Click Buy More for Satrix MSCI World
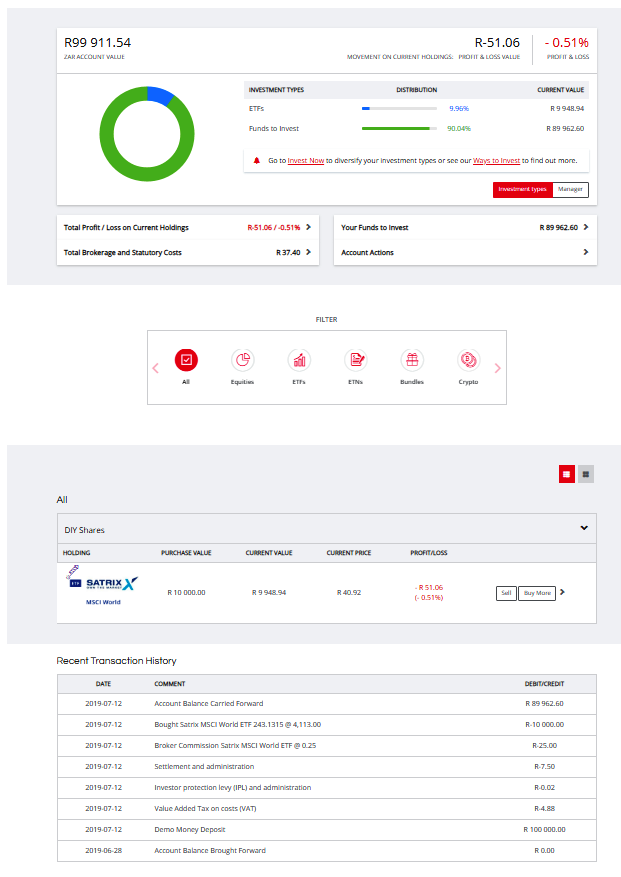This screenshot has width=621, height=877. (537, 593)
